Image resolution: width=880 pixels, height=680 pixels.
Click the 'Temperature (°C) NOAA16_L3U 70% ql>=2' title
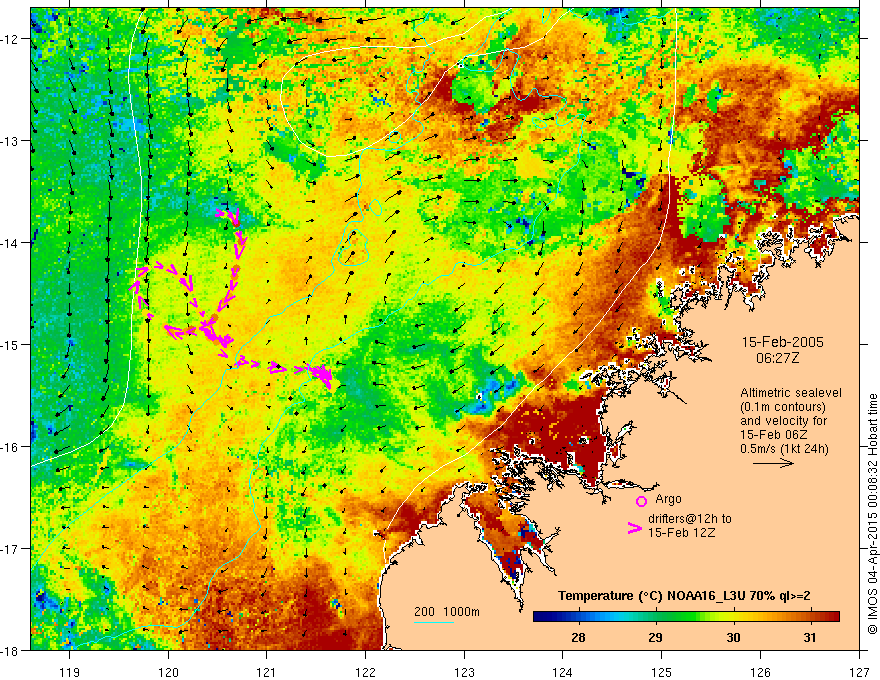tap(684, 596)
